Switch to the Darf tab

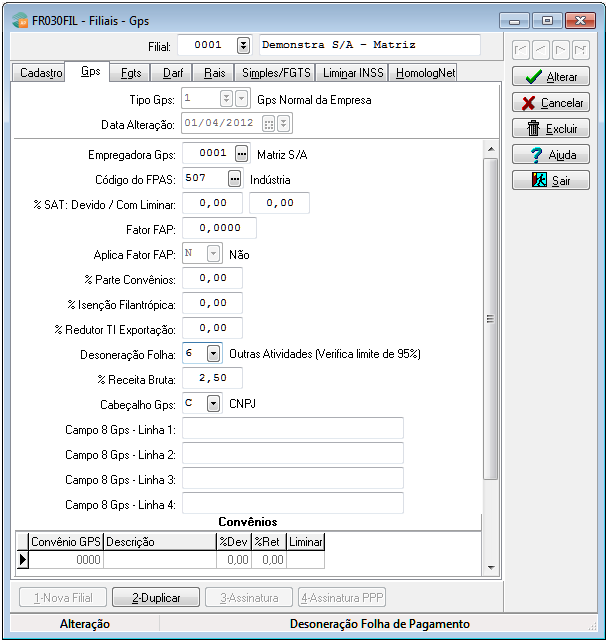173,73
